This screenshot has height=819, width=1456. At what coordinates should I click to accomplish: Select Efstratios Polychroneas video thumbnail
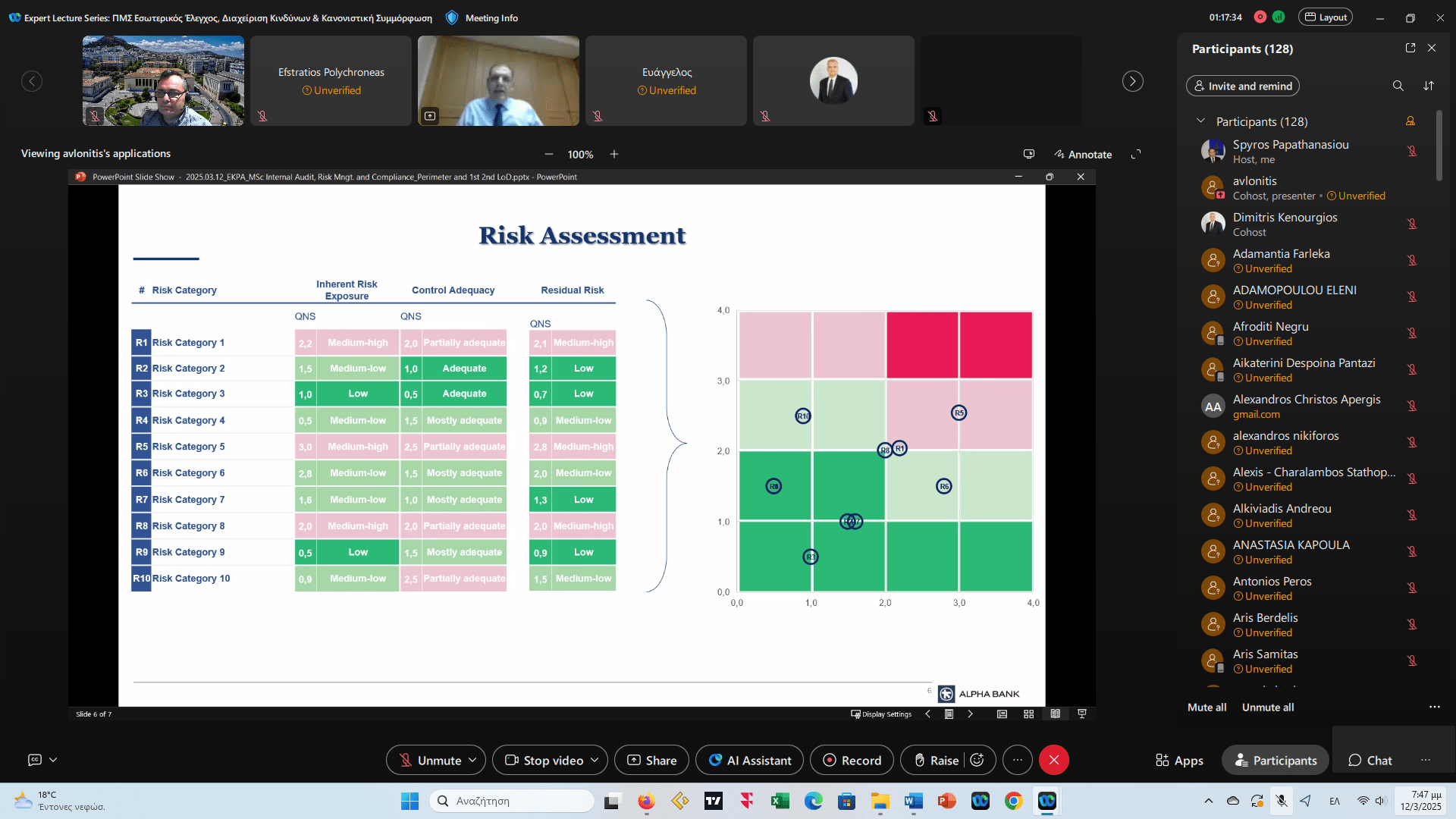coord(331,80)
